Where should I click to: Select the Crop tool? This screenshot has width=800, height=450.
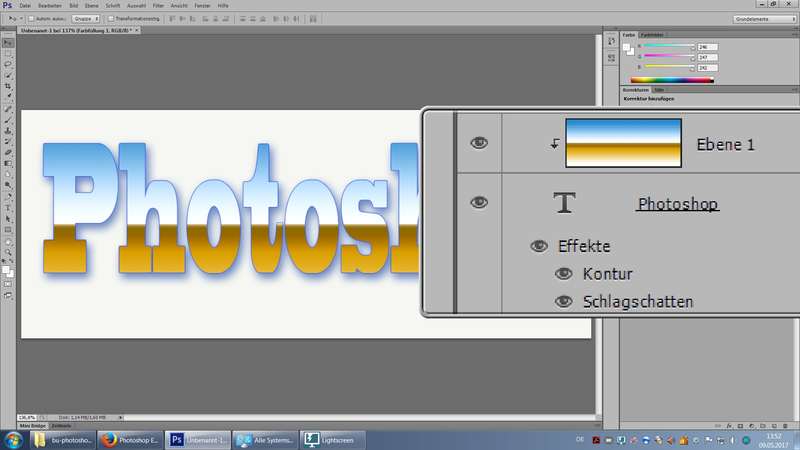click(8, 86)
